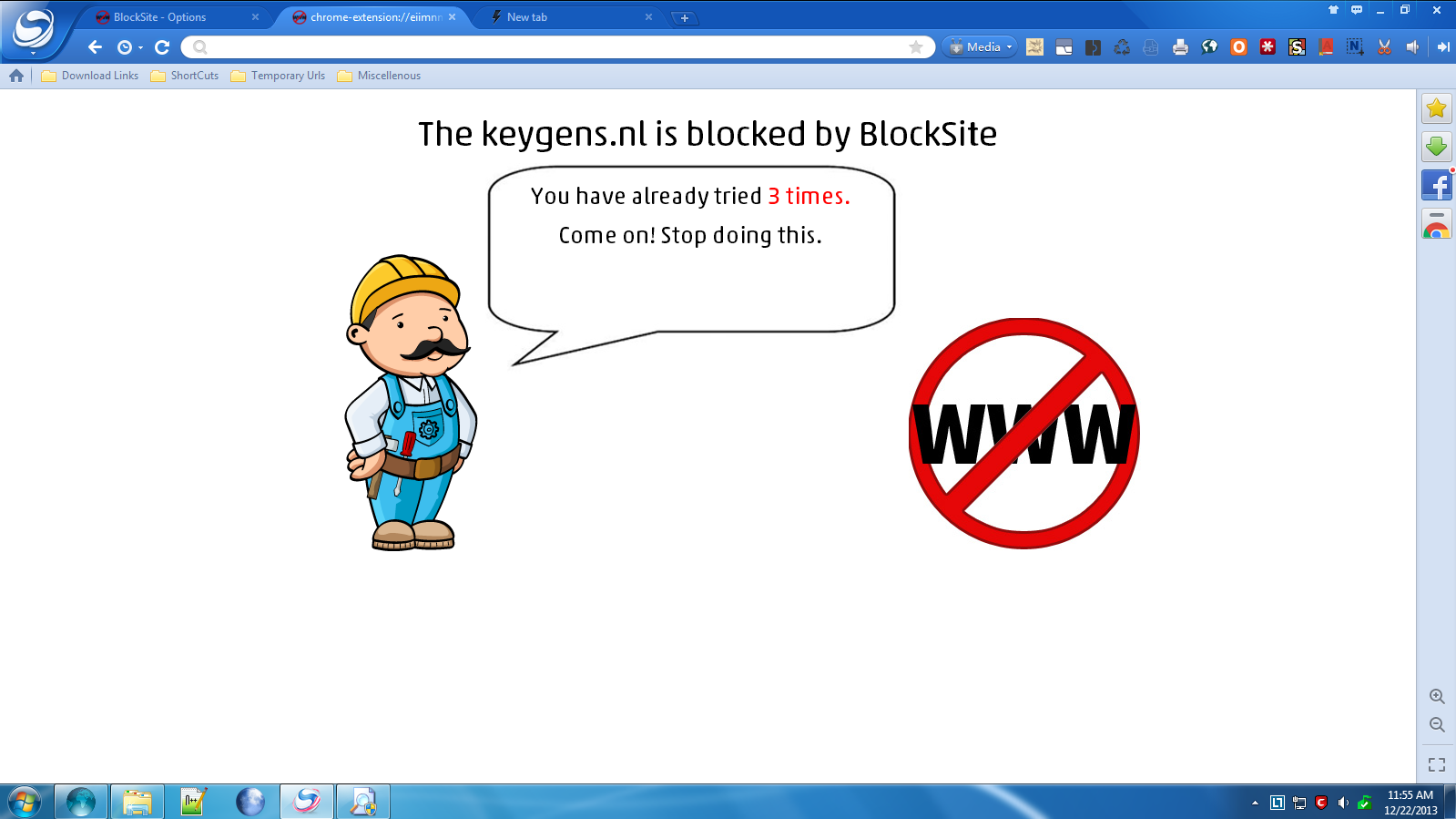The height and width of the screenshot is (819, 1456).
Task: Open the feedback speech bubble icon
Action: pos(1357,10)
